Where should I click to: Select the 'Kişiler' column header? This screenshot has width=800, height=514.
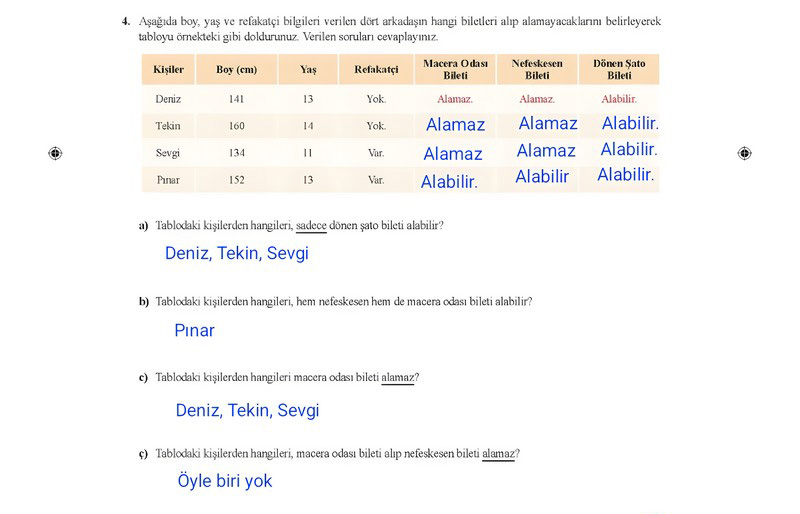point(168,69)
